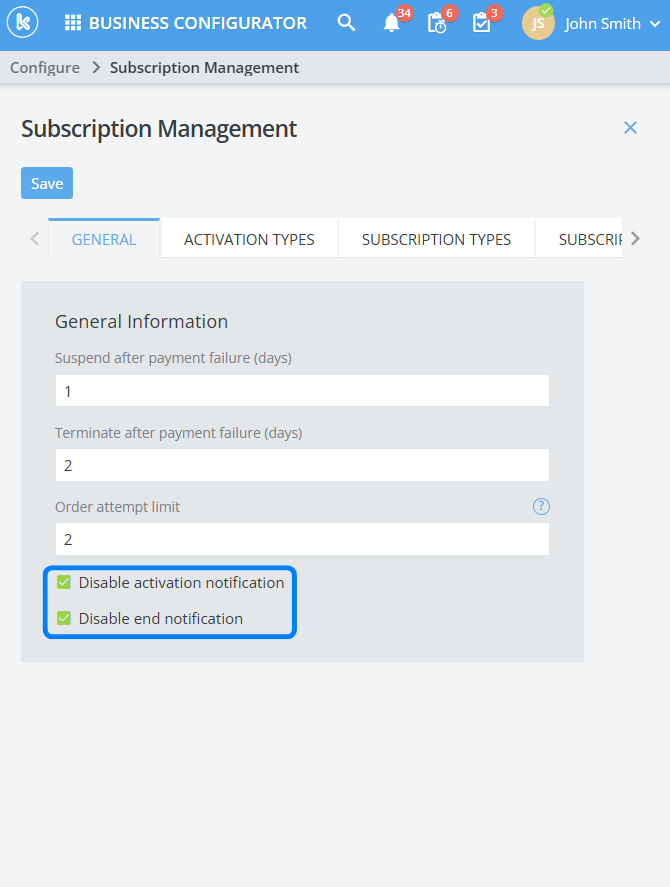The width and height of the screenshot is (670, 887).
Task: Switch to the Activation Types tab
Action: pos(249,239)
